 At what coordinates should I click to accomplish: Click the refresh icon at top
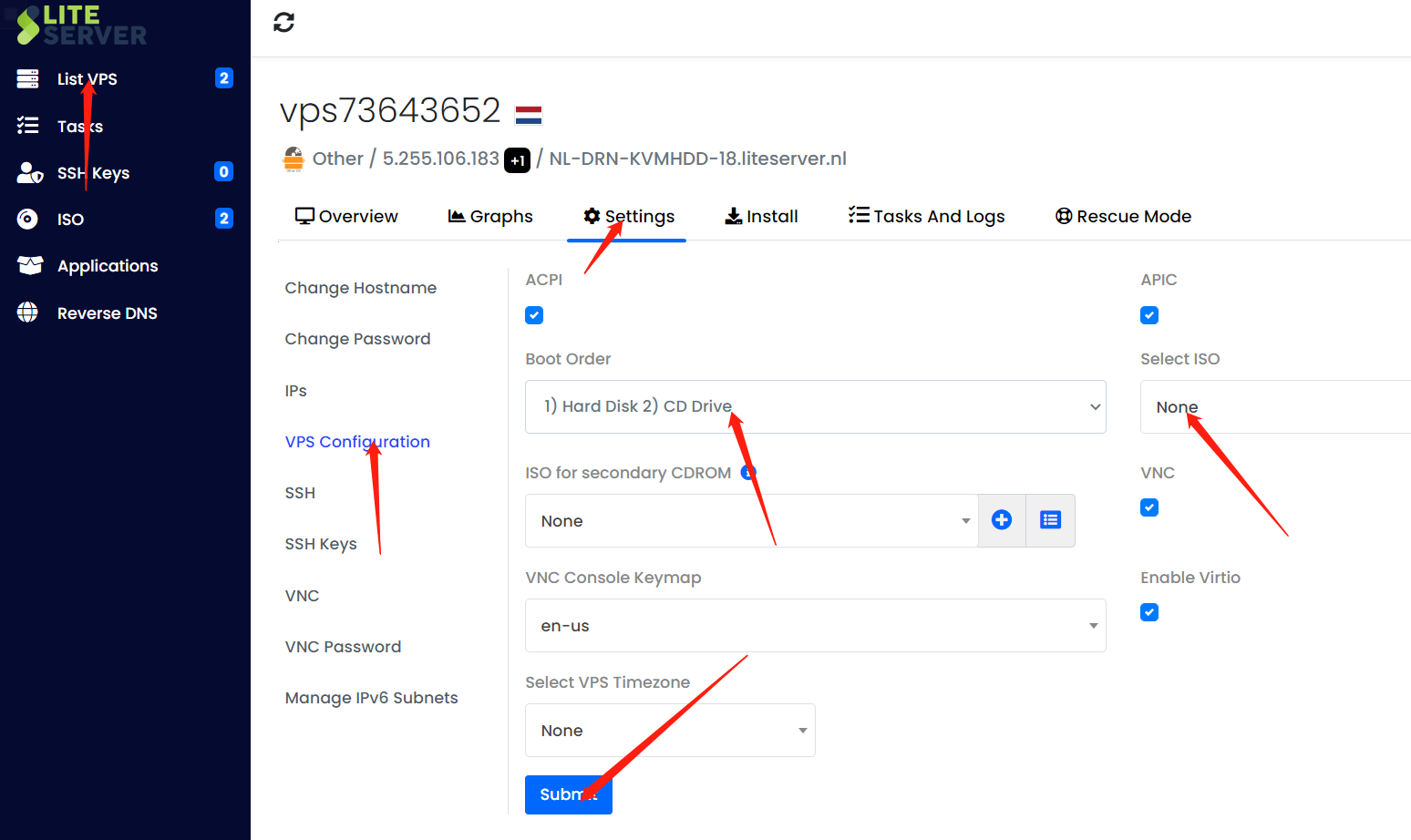283,22
